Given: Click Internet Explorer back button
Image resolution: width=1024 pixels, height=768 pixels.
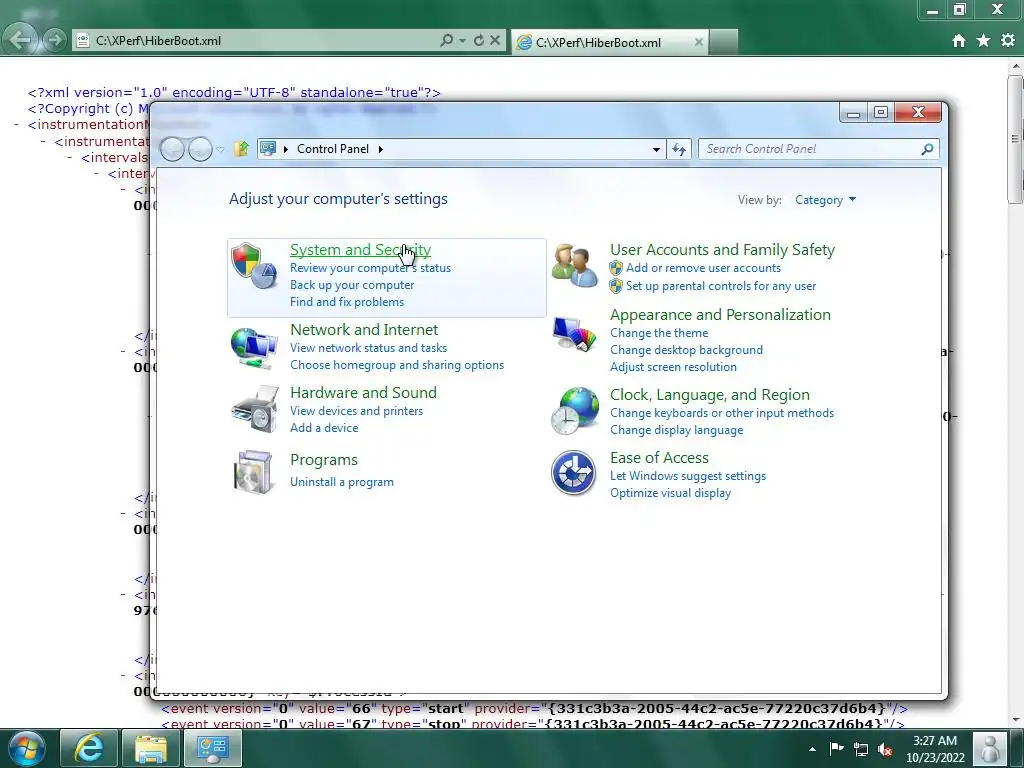Looking at the screenshot, I should tap(20, 40).
